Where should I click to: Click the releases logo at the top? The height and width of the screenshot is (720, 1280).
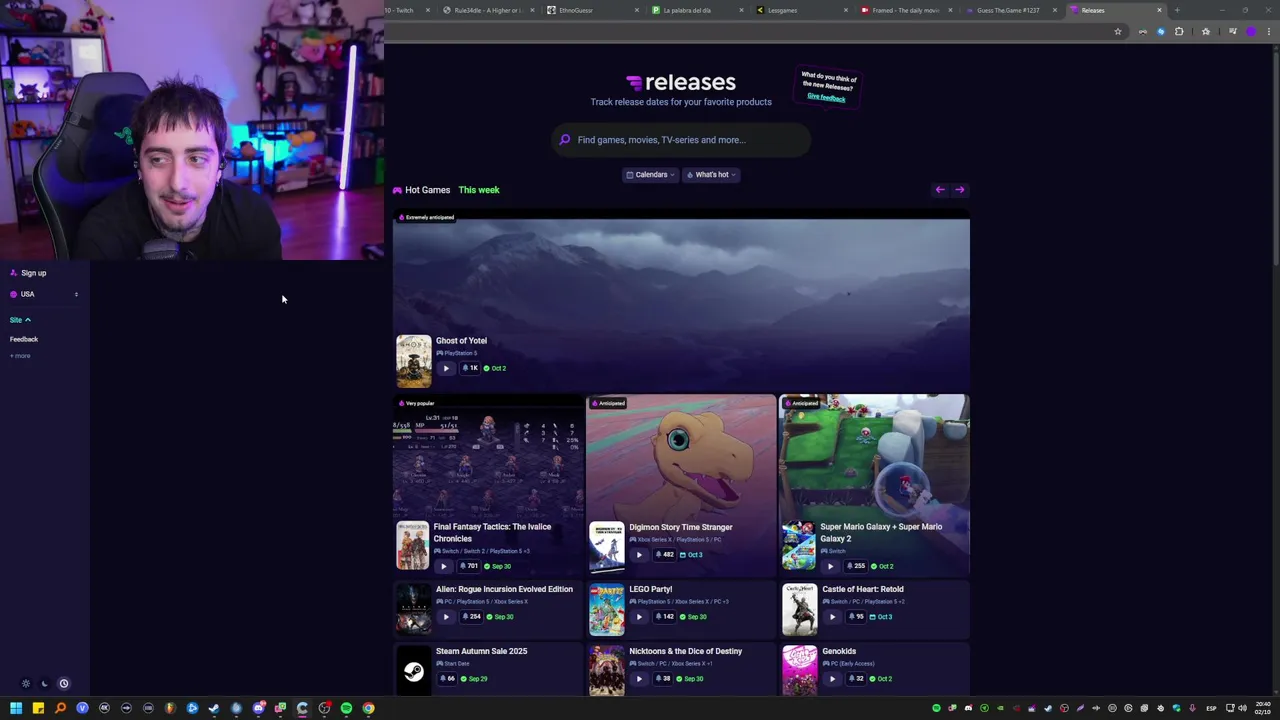680,82
